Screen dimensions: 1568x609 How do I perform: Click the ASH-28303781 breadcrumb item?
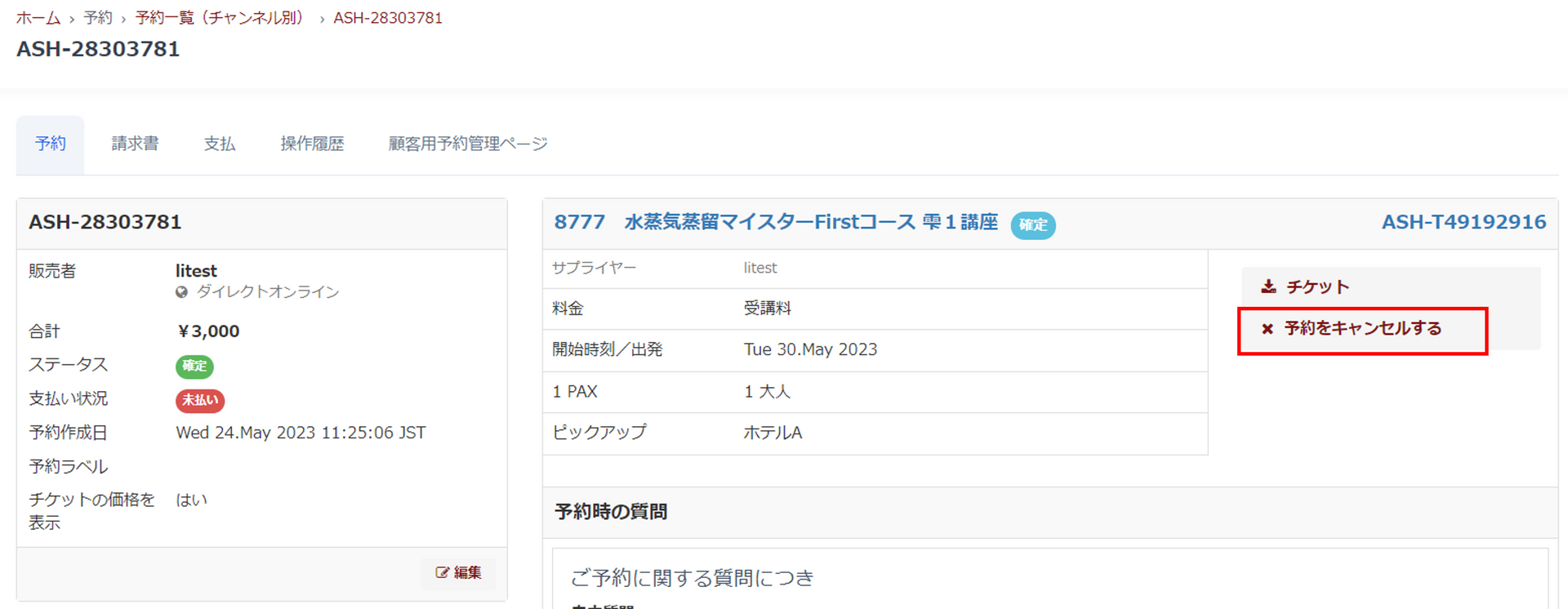click(x=387, y=18)
